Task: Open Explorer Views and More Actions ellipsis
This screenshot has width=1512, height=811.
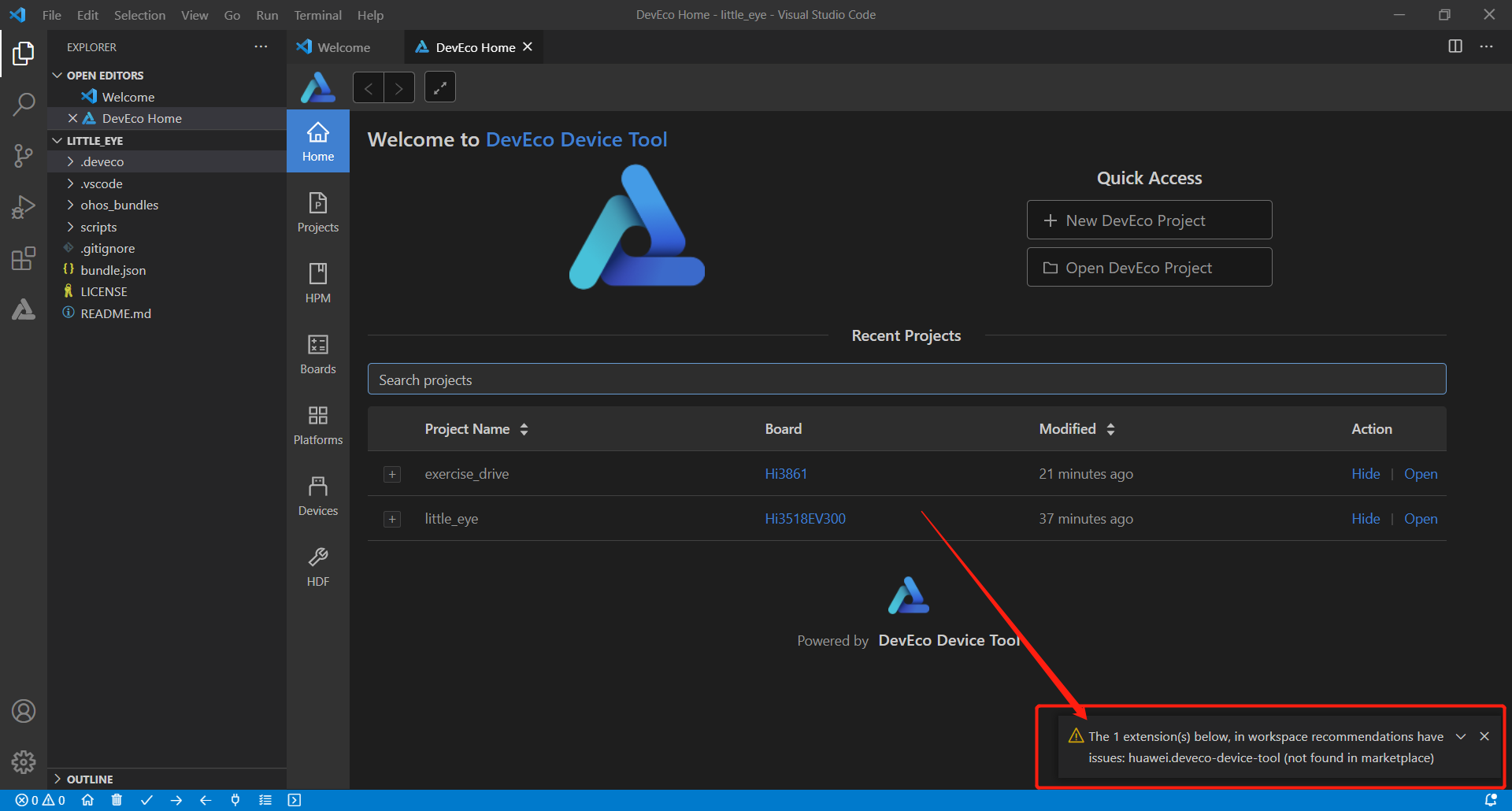Action: (261, 46)
